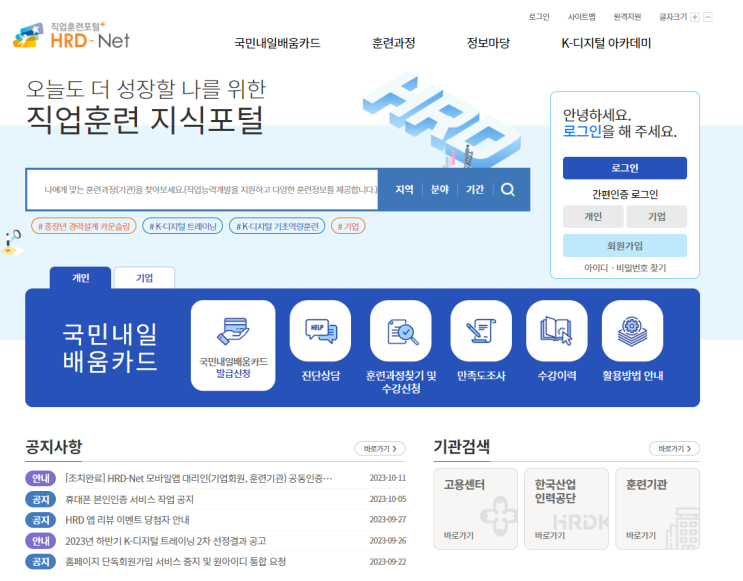743x581 pixels.
Task: Click the floating telescope mascot icon
Action: [11, 242]
